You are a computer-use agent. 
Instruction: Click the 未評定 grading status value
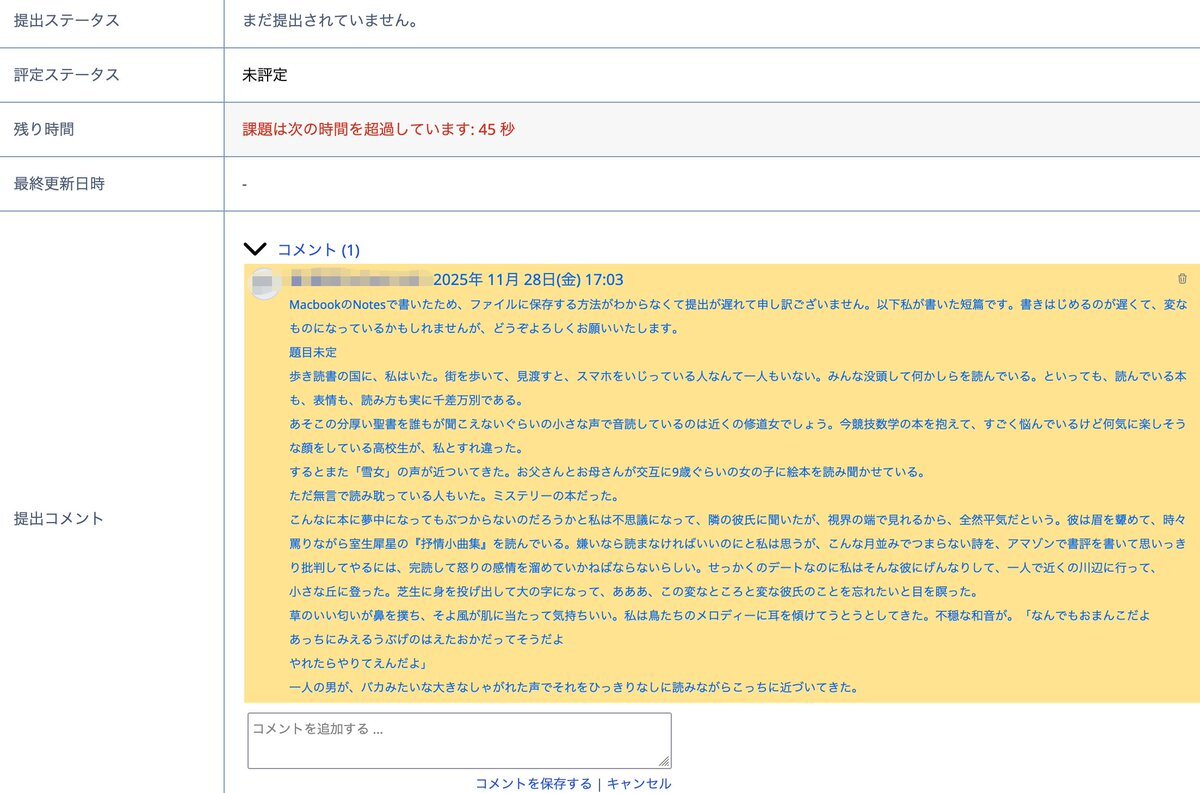click(x=264, y=75)
